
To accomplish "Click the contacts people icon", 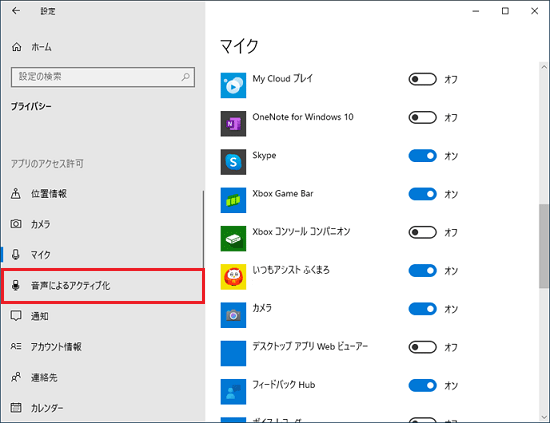I will [x=16, y=377].
